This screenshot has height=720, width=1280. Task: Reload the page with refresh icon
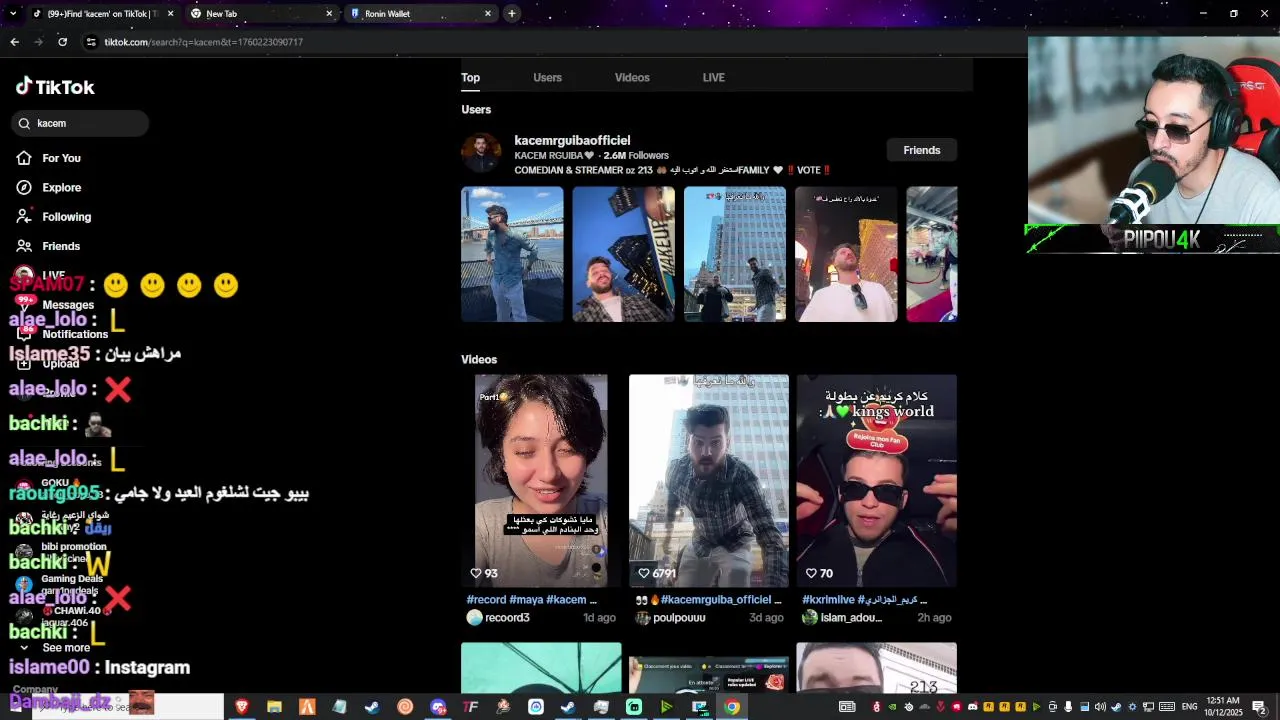tap(62, 42)
